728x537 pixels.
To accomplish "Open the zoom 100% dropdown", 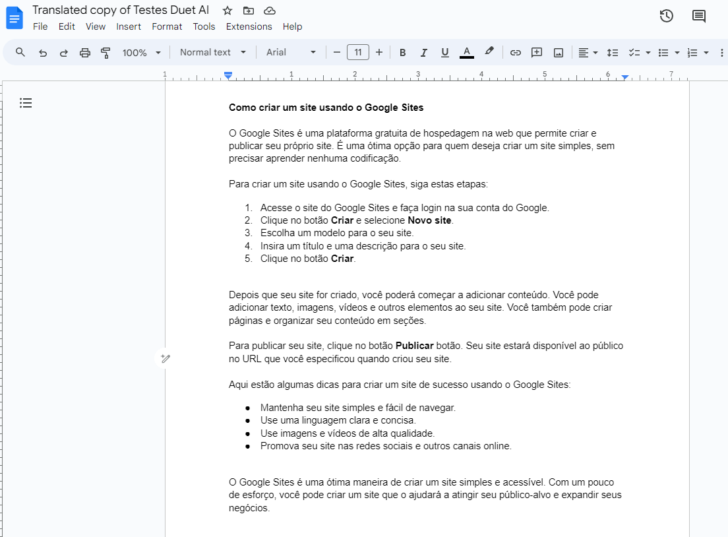I will click(x=141, y=52).
